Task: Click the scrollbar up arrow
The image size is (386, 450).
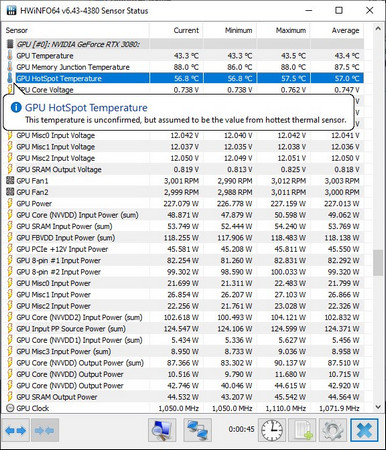Action: [378, 29]
